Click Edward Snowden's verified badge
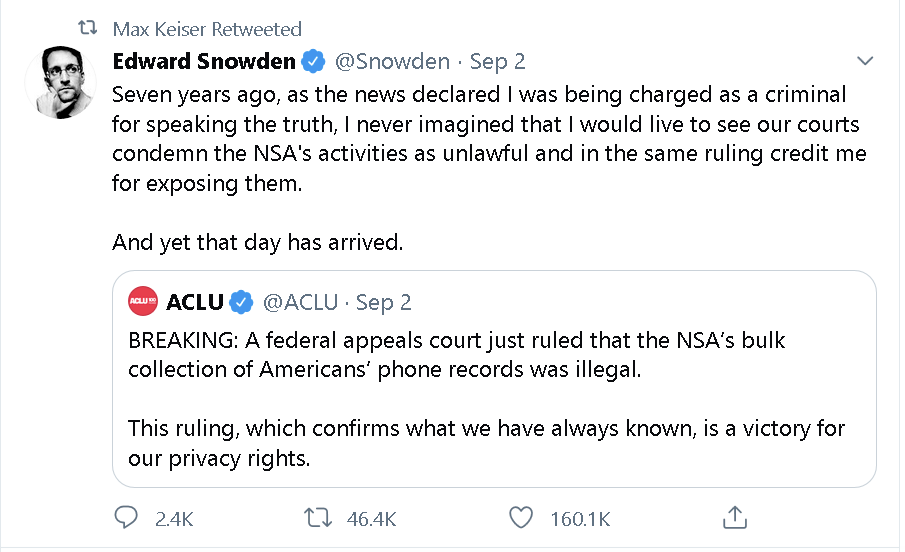Viewport: 905px width, 552px height. pyautogui.click(x=313, y=61)
